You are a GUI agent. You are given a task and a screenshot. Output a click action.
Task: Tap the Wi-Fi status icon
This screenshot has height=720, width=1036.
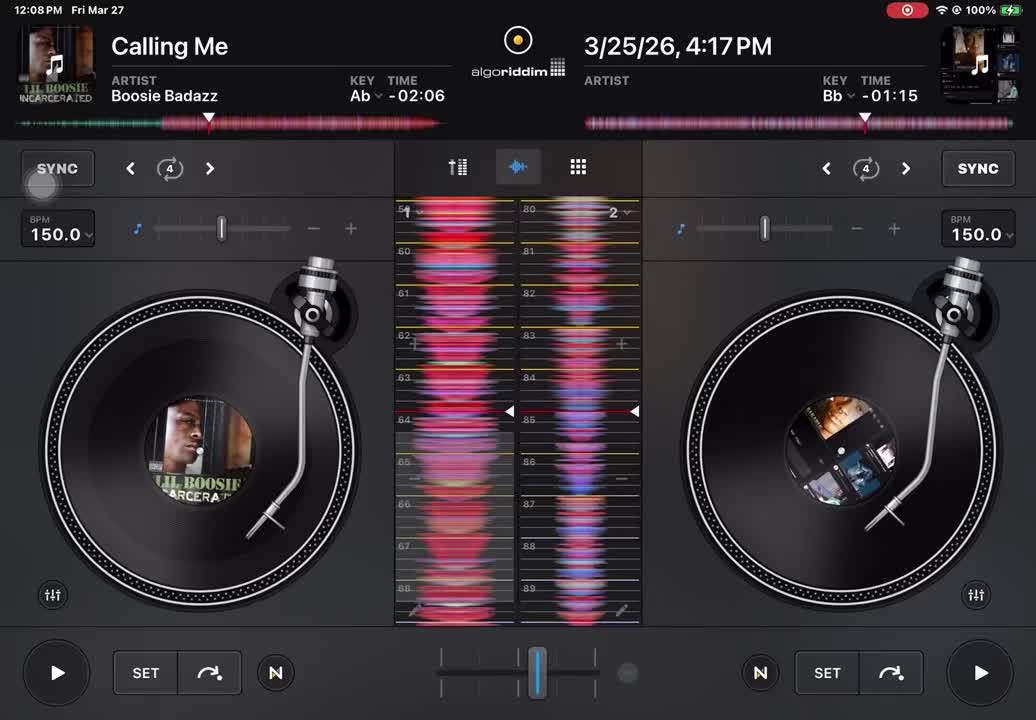click(x=942, y=10)
